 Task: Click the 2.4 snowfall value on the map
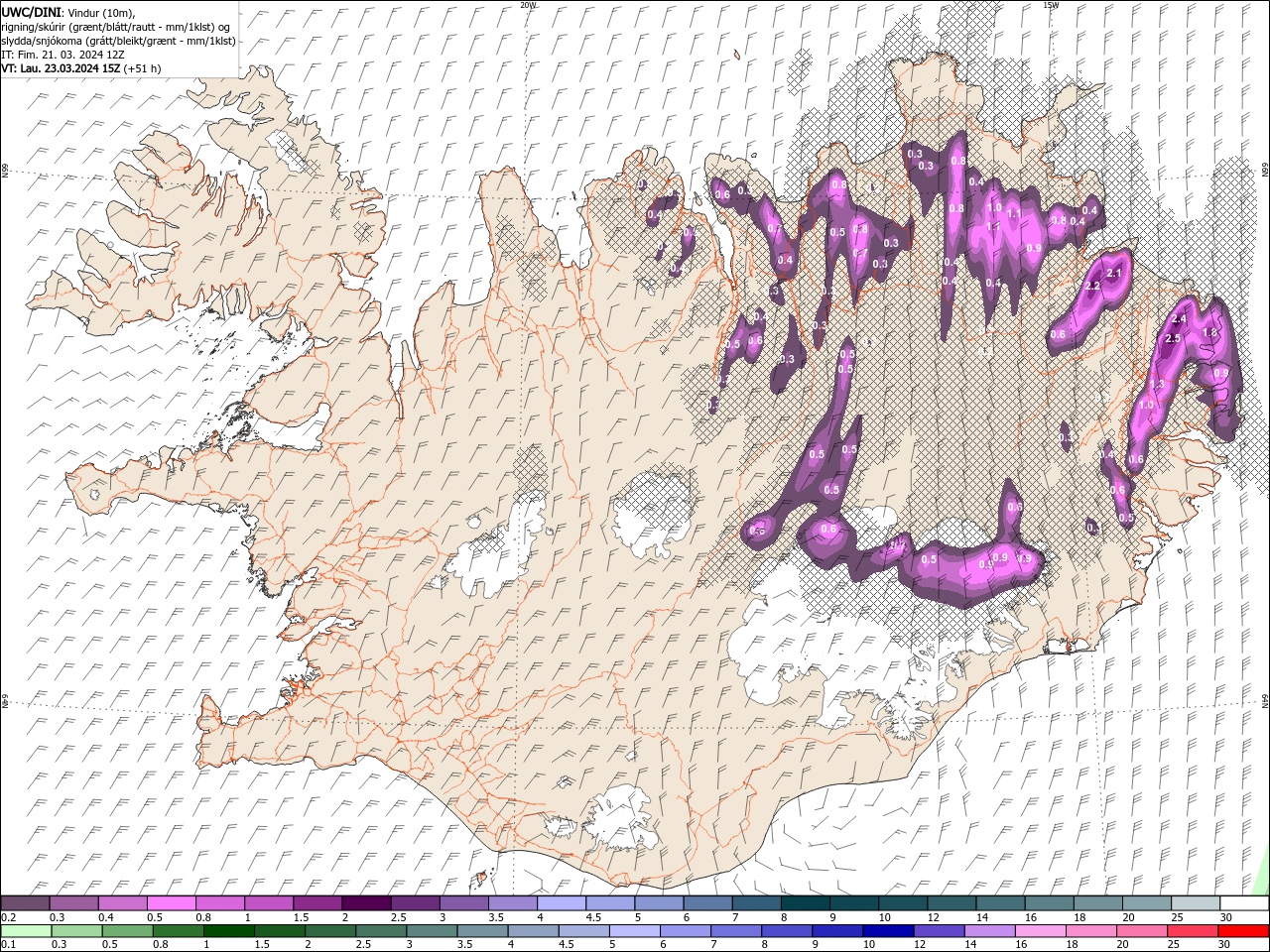[x=1180, y=319]
